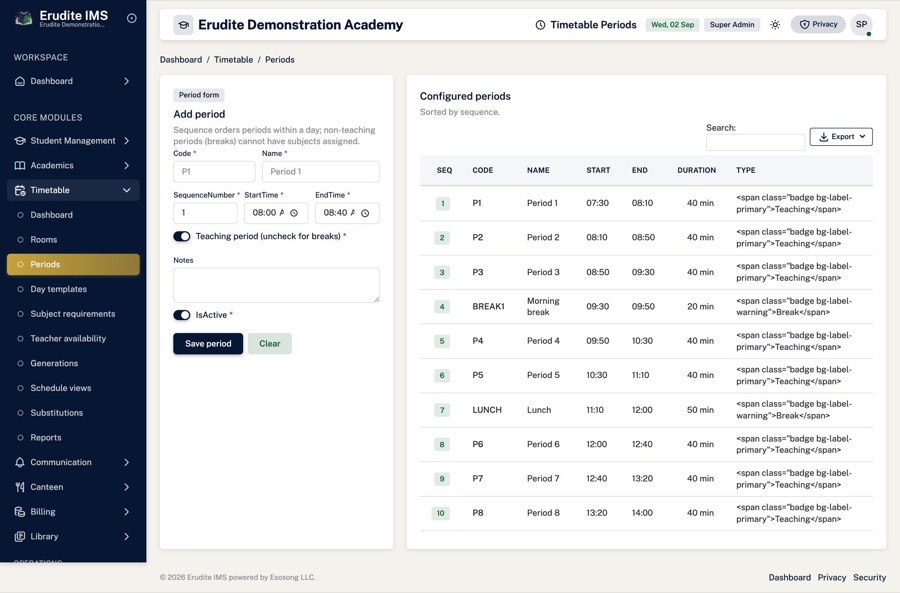Image resolution: width=900 pixels, height=593 pixels.
Task: Click the Search input field
Action: click(755, 142)
